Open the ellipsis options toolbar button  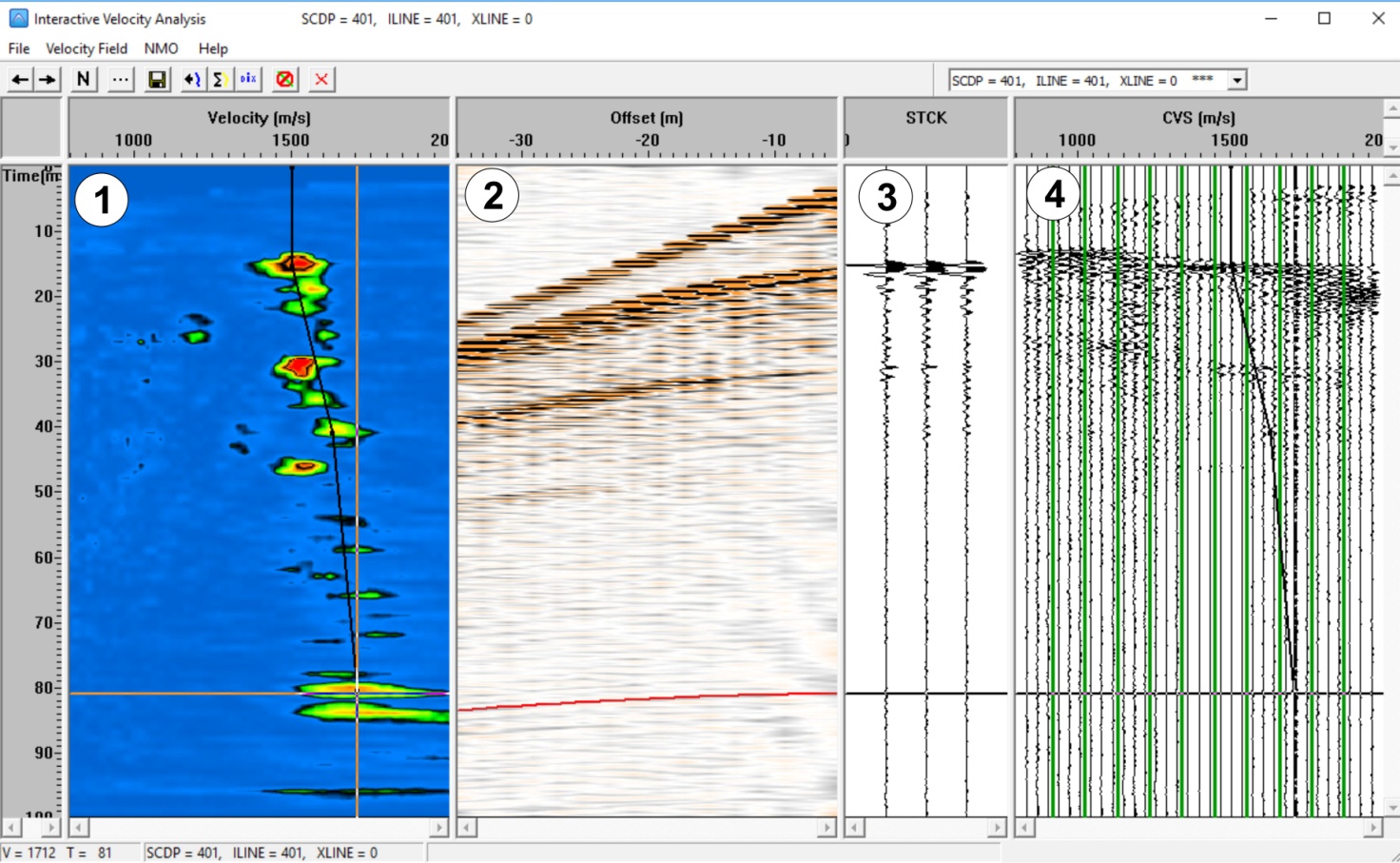(120, 80)
